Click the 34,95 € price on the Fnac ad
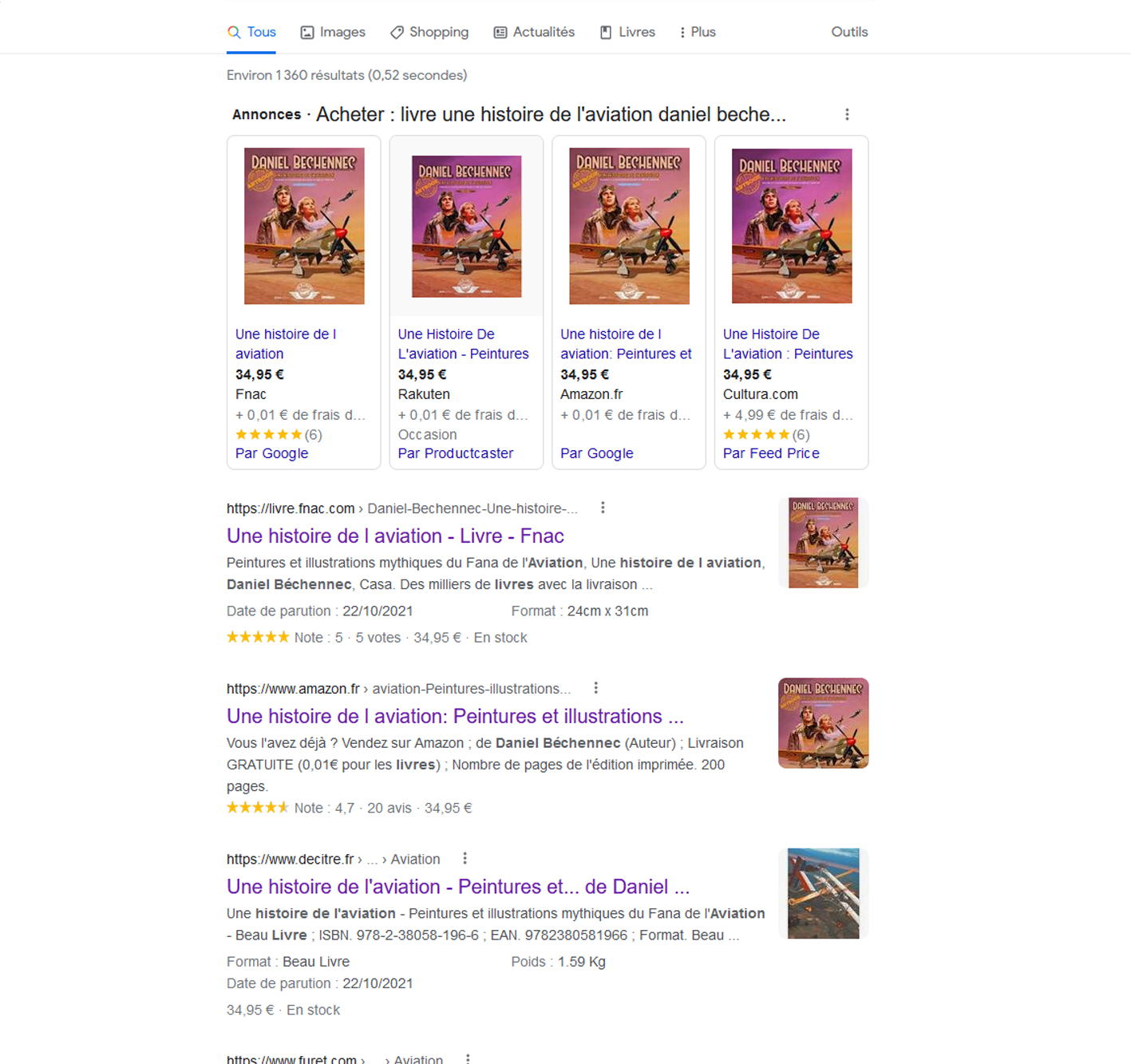Viewport: 1131px width, 1064px height. 259,374
